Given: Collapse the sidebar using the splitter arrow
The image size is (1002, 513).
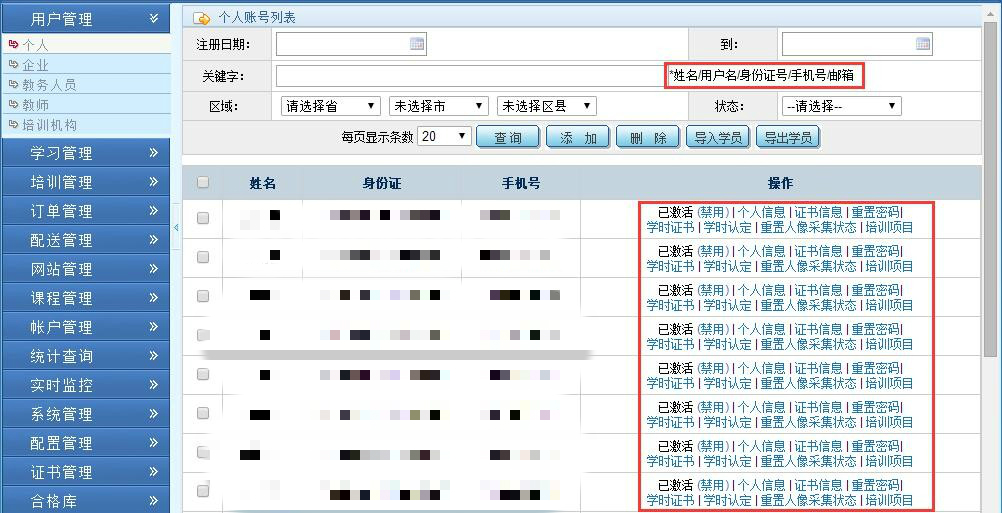Looking at the screenshot, I should [x=176, y=227].
